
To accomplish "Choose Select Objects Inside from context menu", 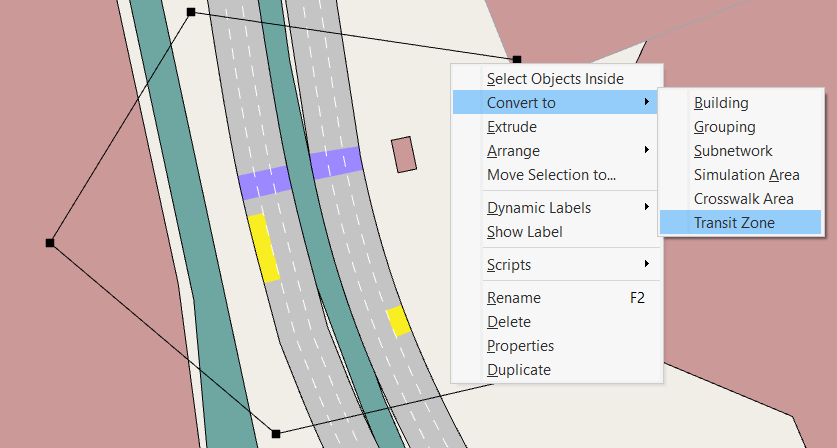I will coord(554,79).
